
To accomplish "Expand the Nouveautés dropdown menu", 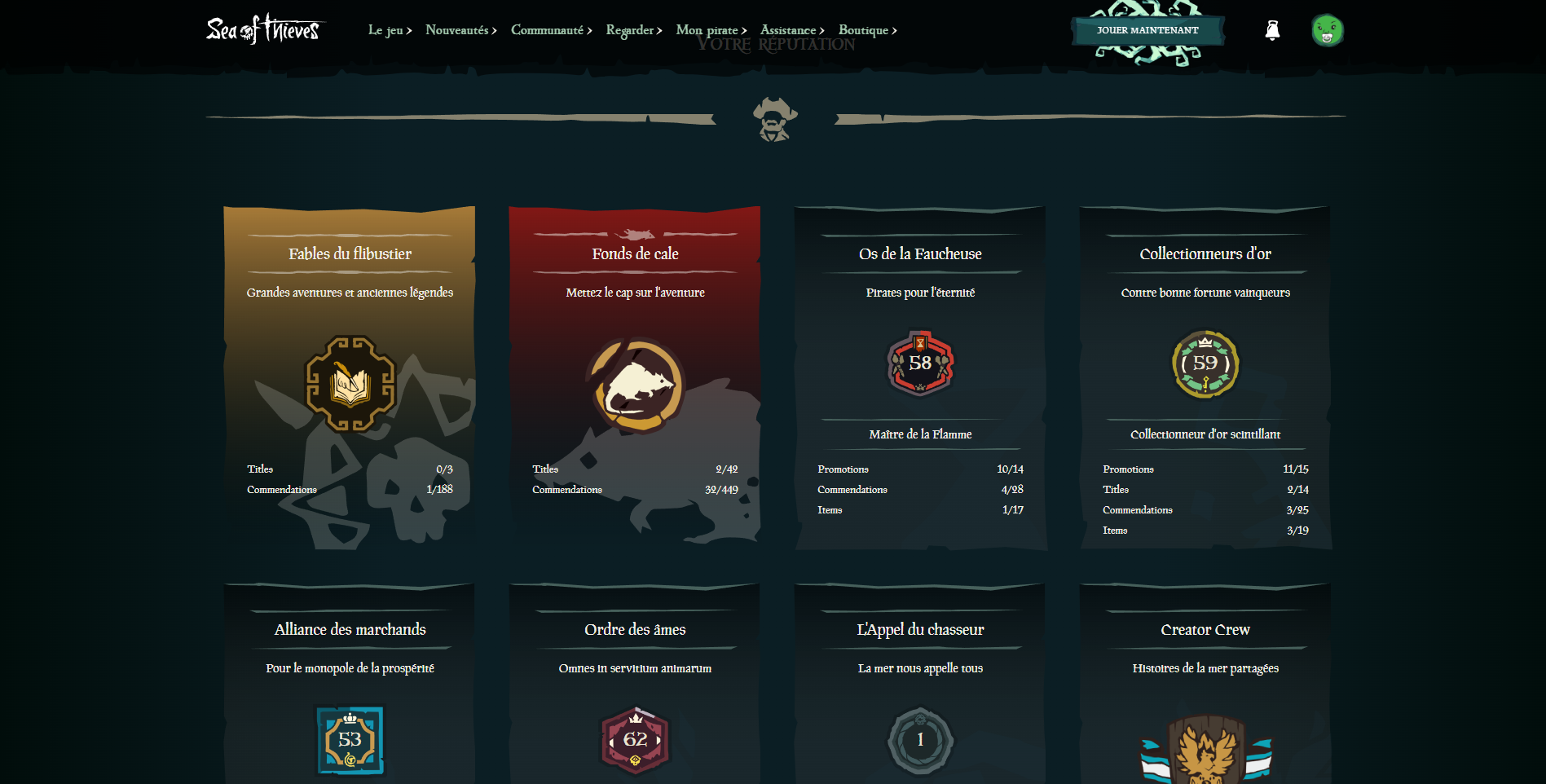I will (460, 30).
